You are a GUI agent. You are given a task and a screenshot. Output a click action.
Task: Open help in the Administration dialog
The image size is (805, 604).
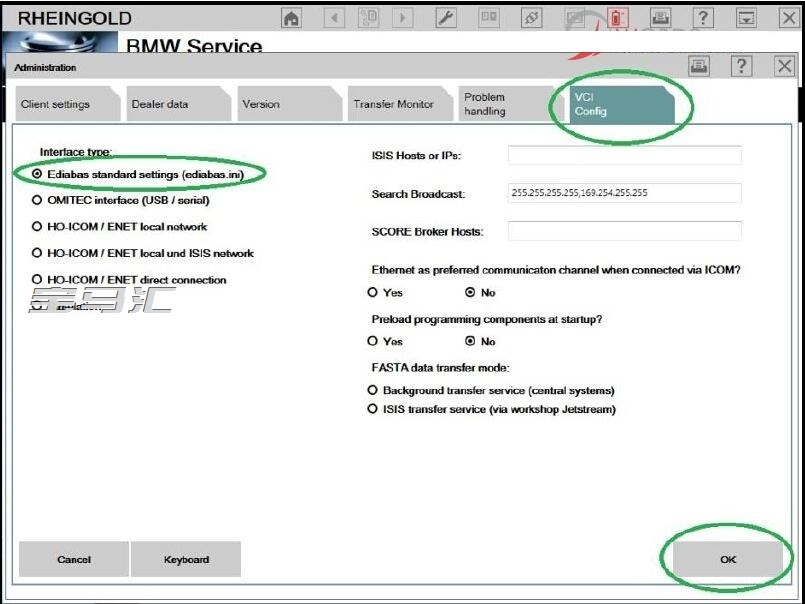741,66
